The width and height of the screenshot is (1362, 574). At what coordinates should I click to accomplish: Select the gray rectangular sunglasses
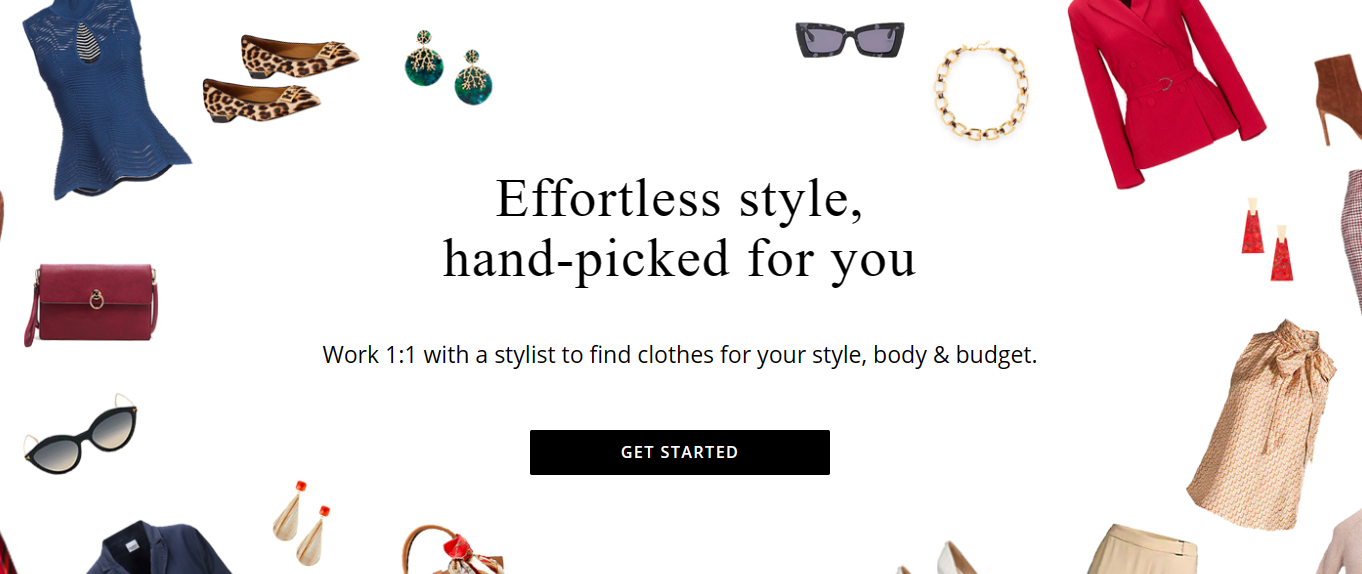[851, 39]
